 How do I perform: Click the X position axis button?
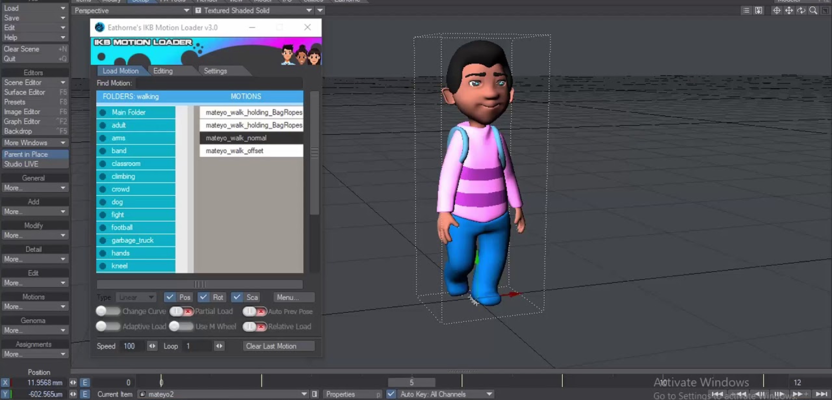point(6,383)
